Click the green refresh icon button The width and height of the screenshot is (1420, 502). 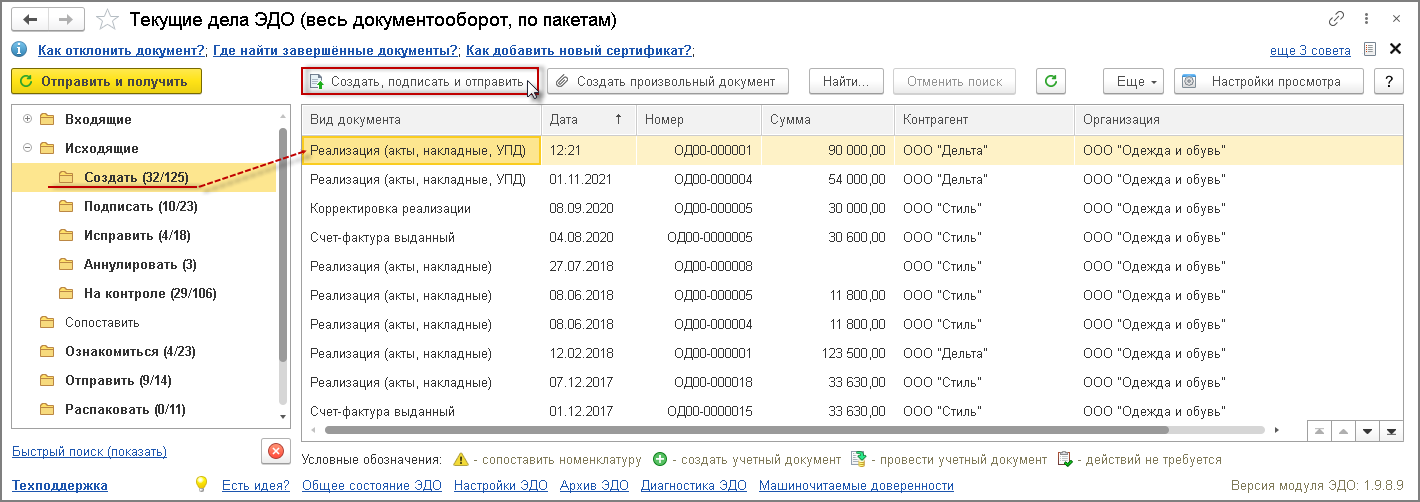(x=1050, y=81)
